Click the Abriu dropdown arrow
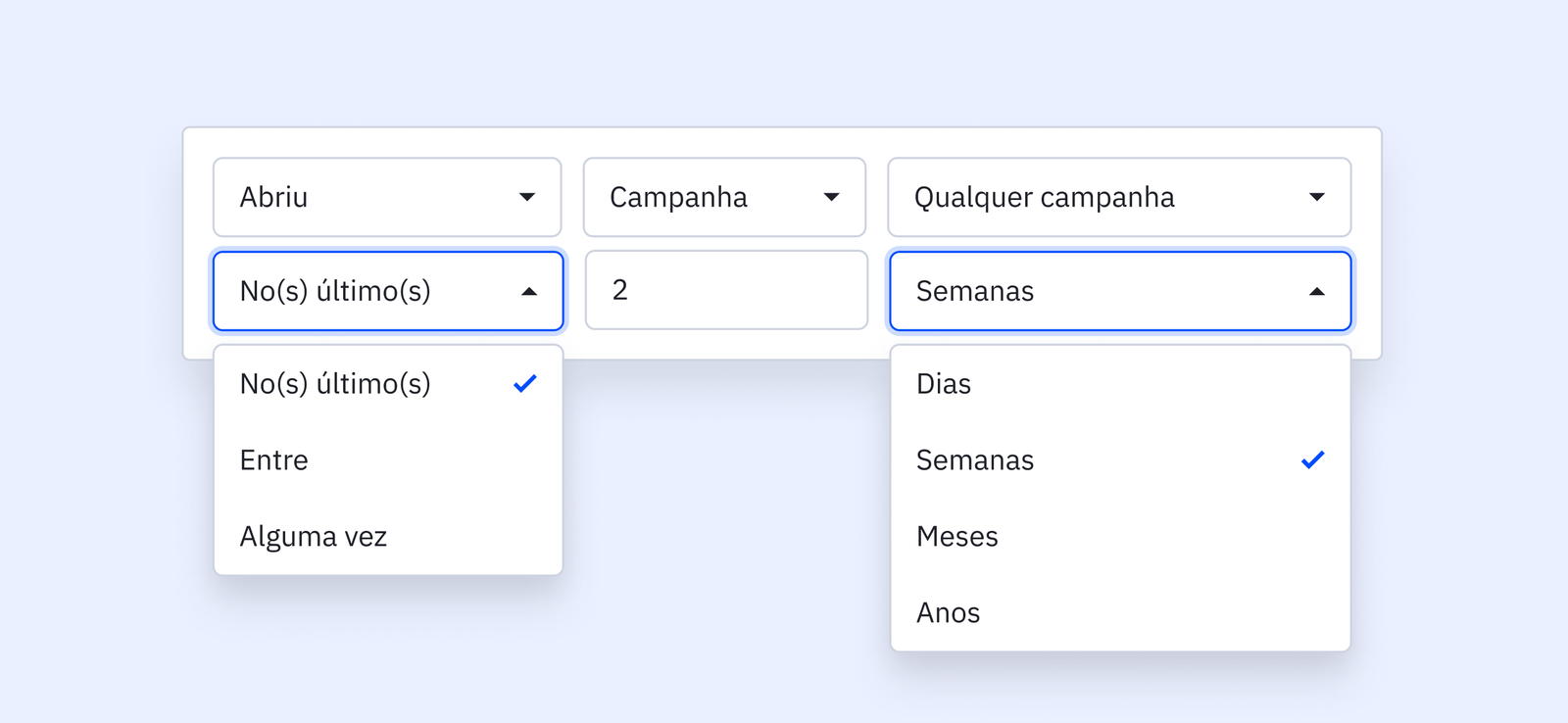 click(x=527, y=197)
